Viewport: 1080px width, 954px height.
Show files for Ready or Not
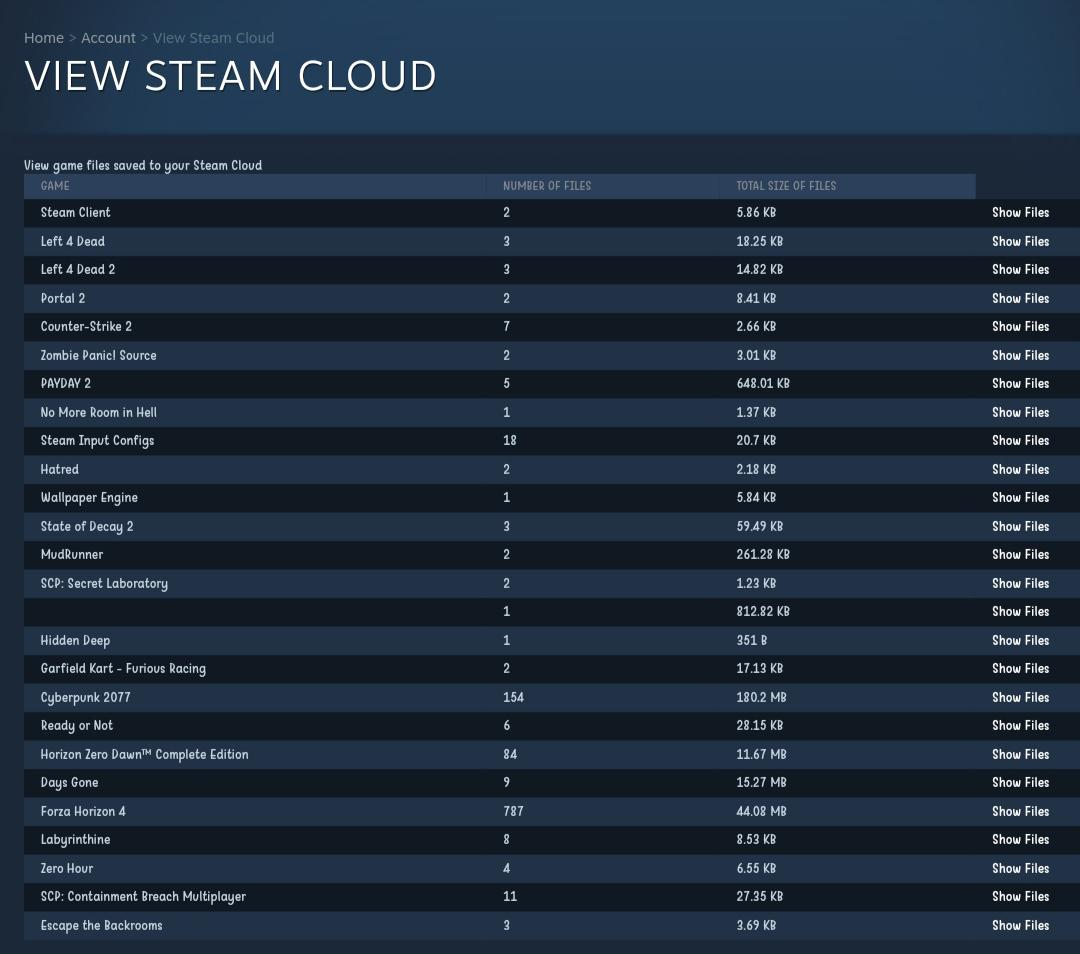pyautogui.click(x=1020, y=726)
